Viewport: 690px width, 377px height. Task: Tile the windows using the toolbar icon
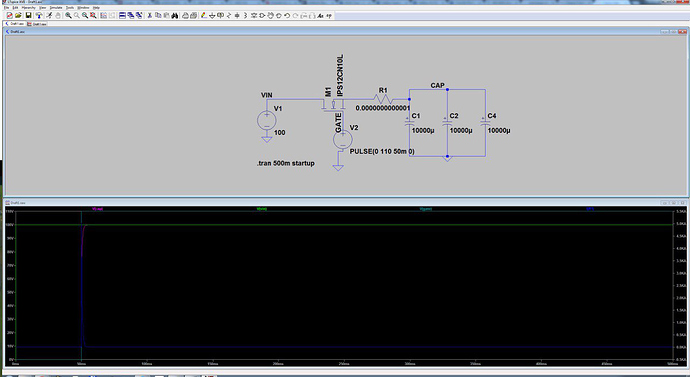(x=122, y=15)
